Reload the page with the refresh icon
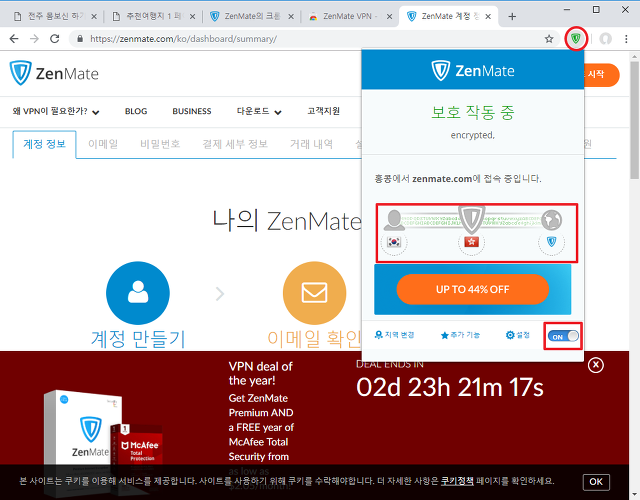The image size is (640, 500). (54, 39)
